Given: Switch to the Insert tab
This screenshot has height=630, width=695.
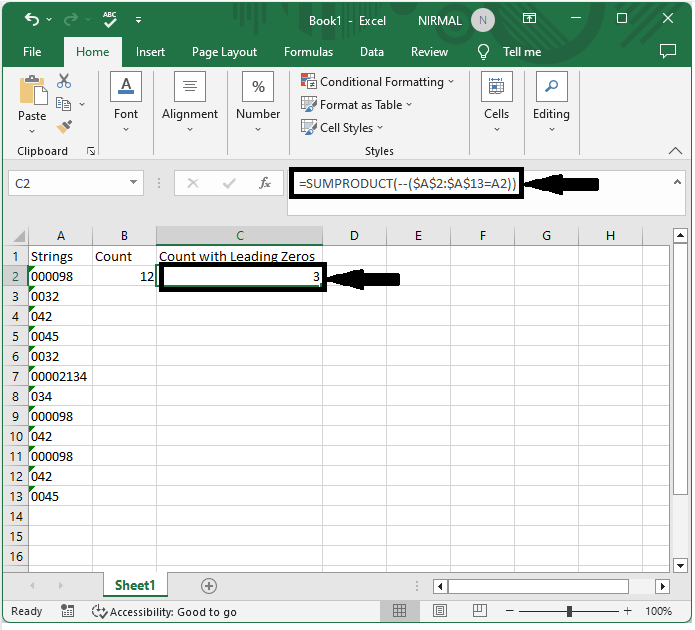Looking at the screenshot, I should pyautogui.click(x=150, y=52).
